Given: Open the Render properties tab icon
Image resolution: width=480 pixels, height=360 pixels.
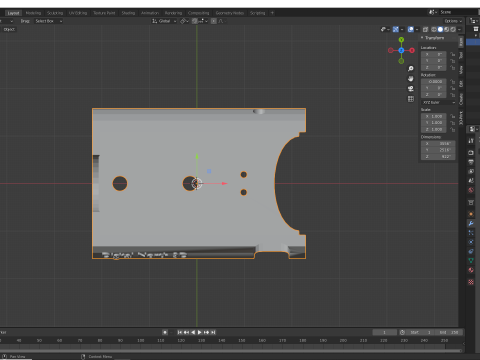Looking at the screenshot, I should (471, 153).
